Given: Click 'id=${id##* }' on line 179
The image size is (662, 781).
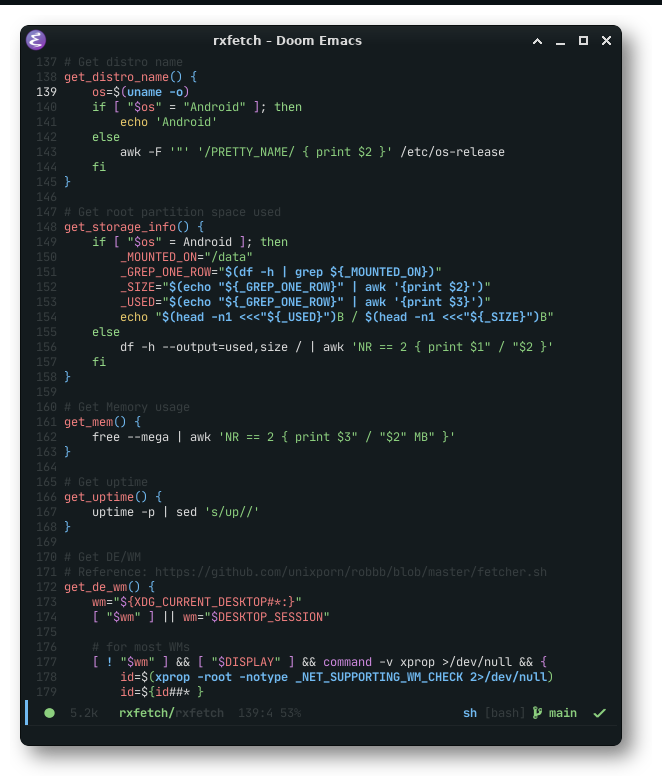Looking at the screenshot, I should click(162, 692).
